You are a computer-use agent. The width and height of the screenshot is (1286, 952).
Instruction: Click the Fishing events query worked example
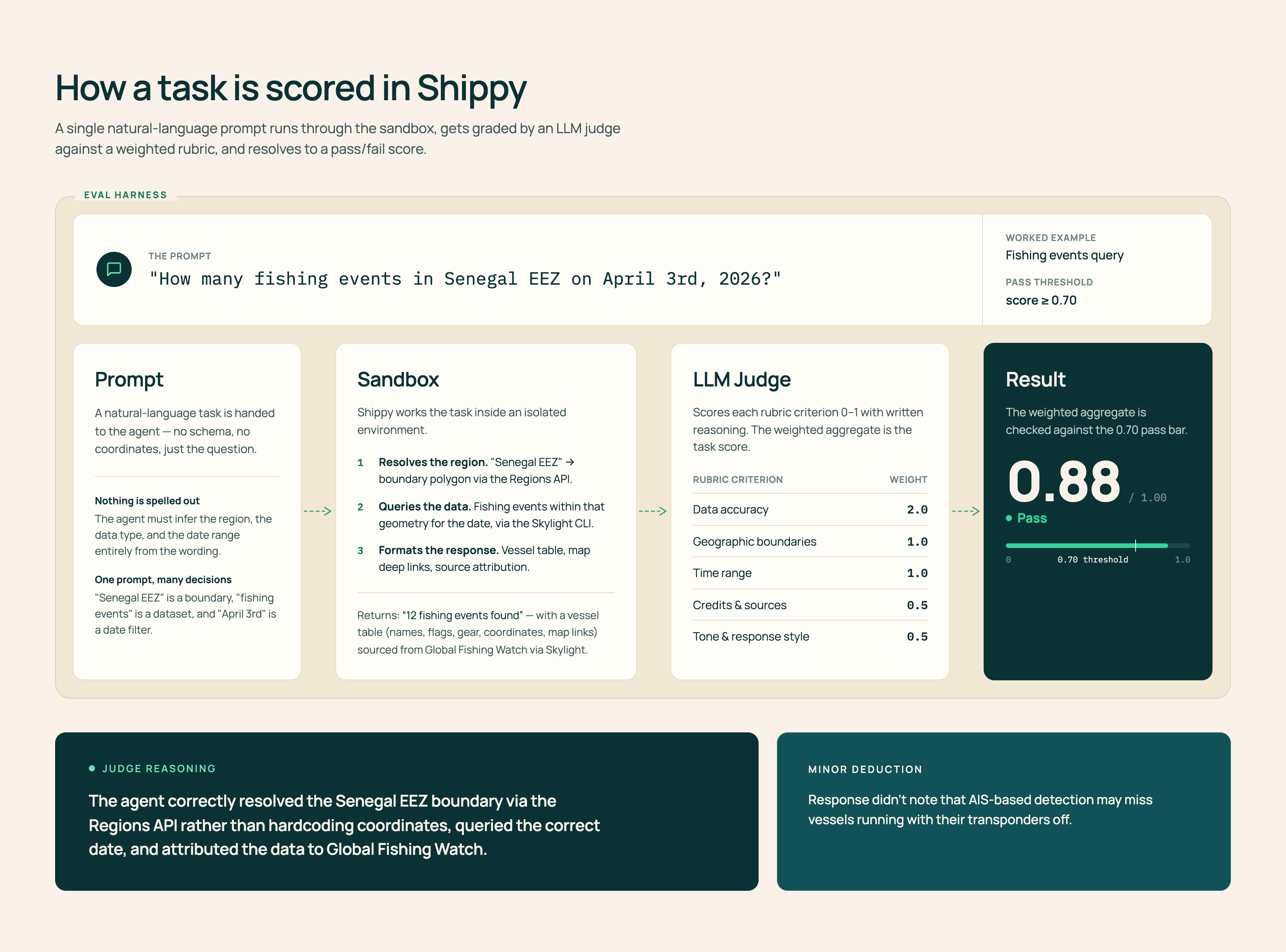pos(1064,255)
